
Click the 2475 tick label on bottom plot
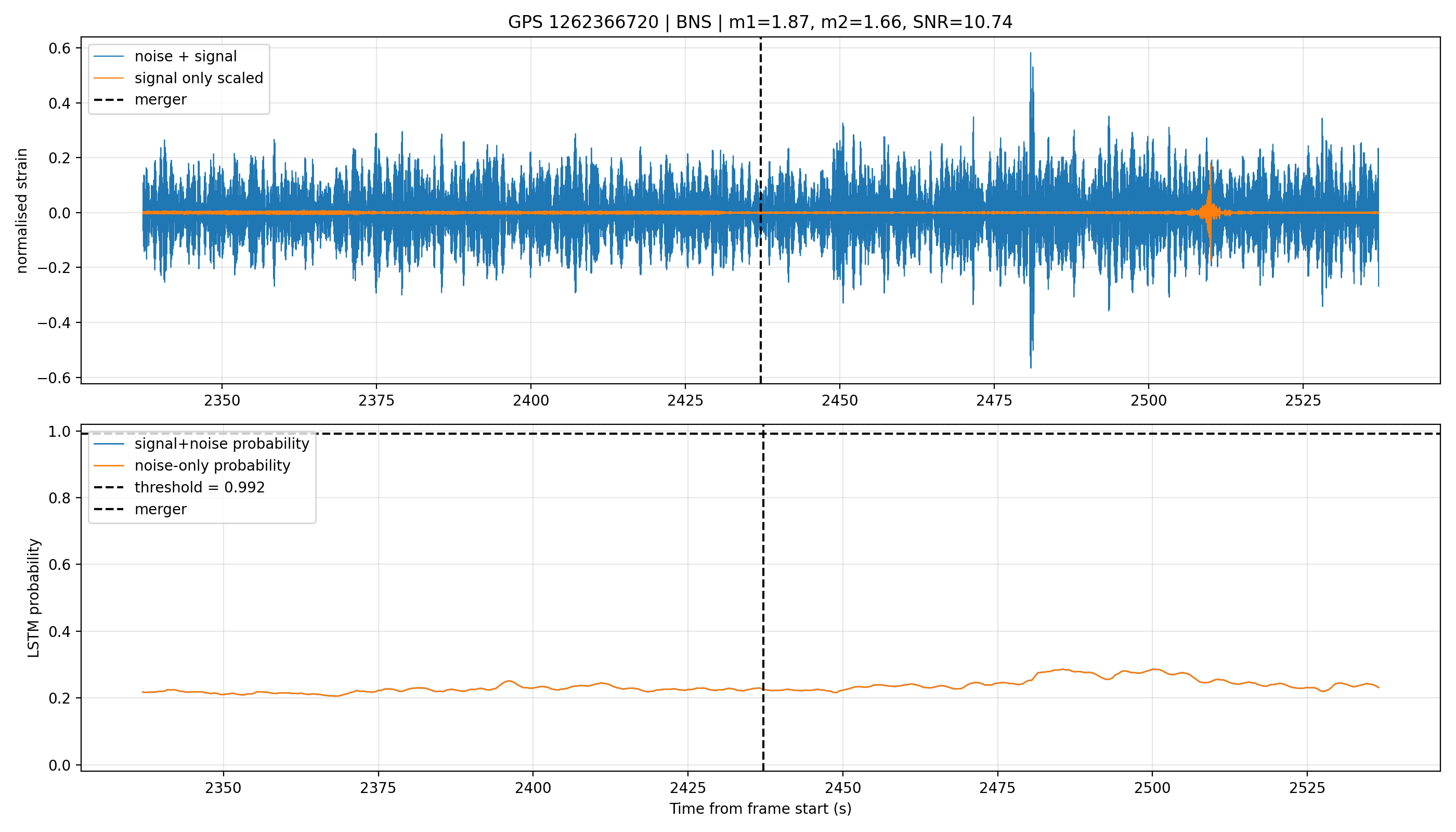click(x=998, y=788)
